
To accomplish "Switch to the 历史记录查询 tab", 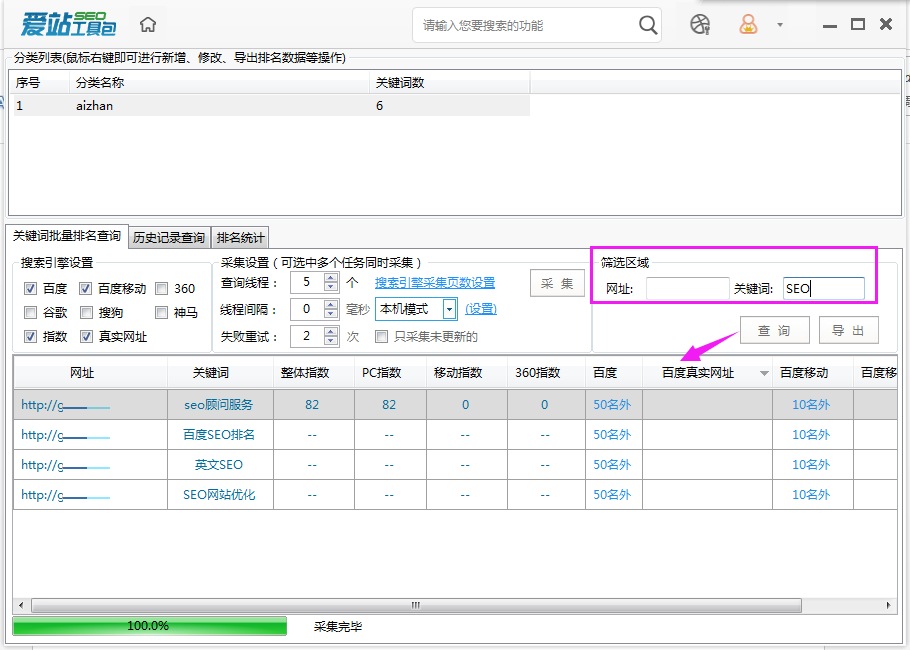I will 168,236.
